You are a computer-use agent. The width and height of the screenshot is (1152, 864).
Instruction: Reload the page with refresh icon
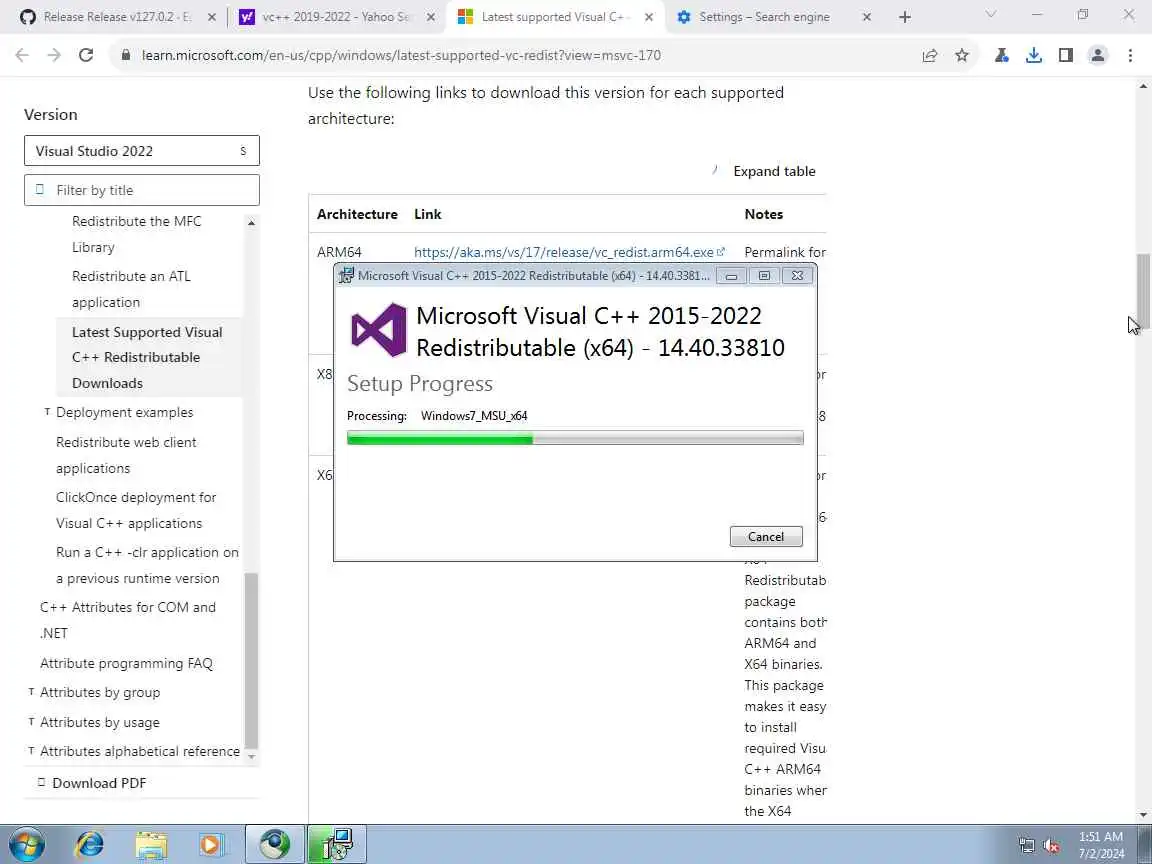click(86, 55)
